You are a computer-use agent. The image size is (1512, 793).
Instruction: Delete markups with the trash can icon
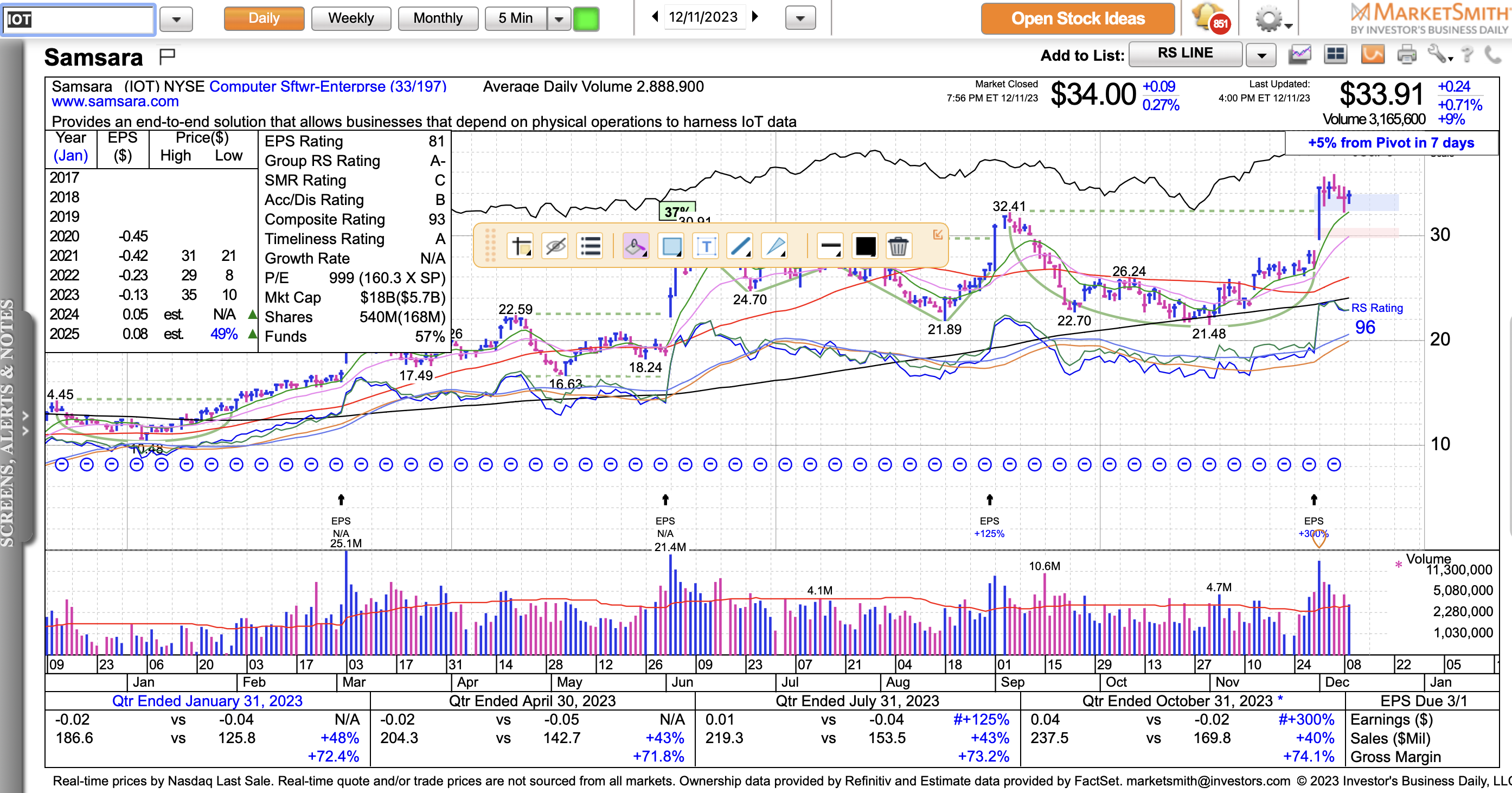tap(898, 246)
